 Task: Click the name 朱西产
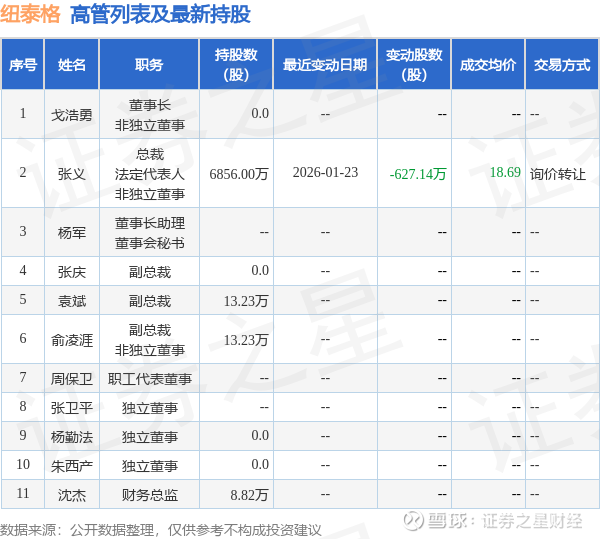point(72,466)
